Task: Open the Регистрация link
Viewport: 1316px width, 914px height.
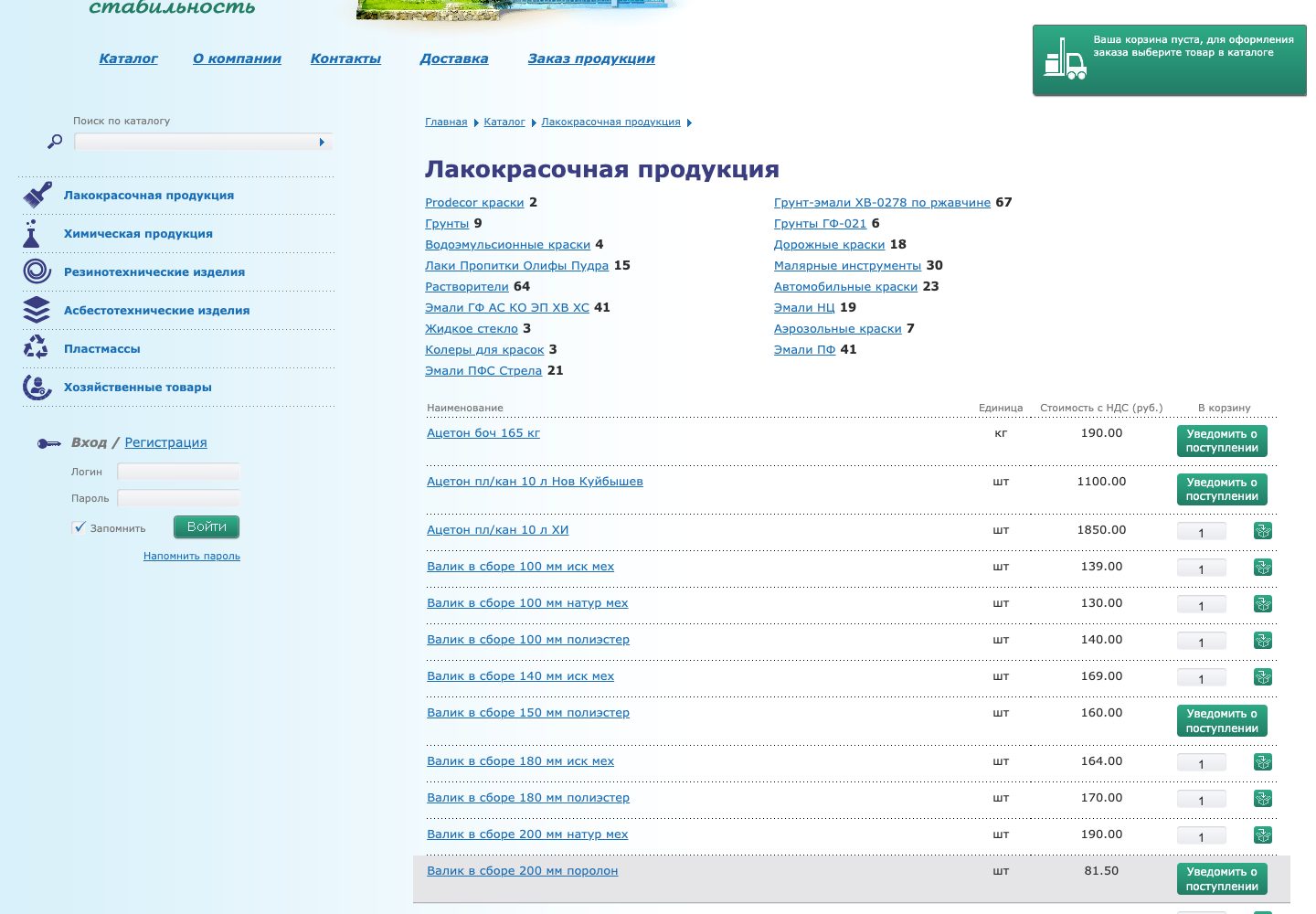Action: pyautogui.click(x=165, y=442)
